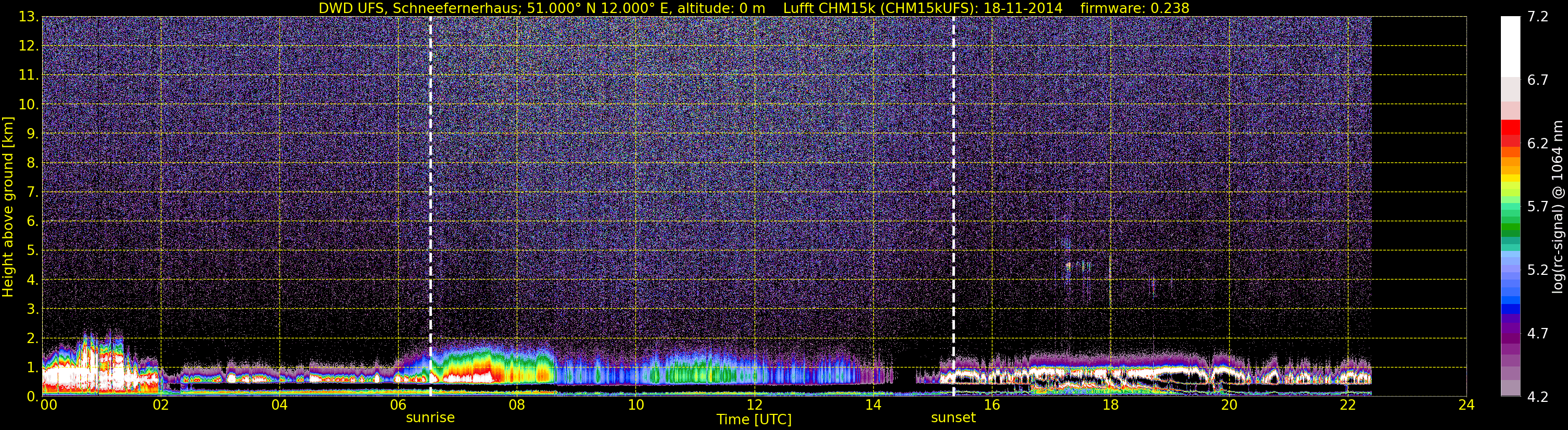Click the 'log(rc-signal) @ 1064 nm' colorbar label
Viewport: 1568px width, 430px height.
tap(1558, 207)
